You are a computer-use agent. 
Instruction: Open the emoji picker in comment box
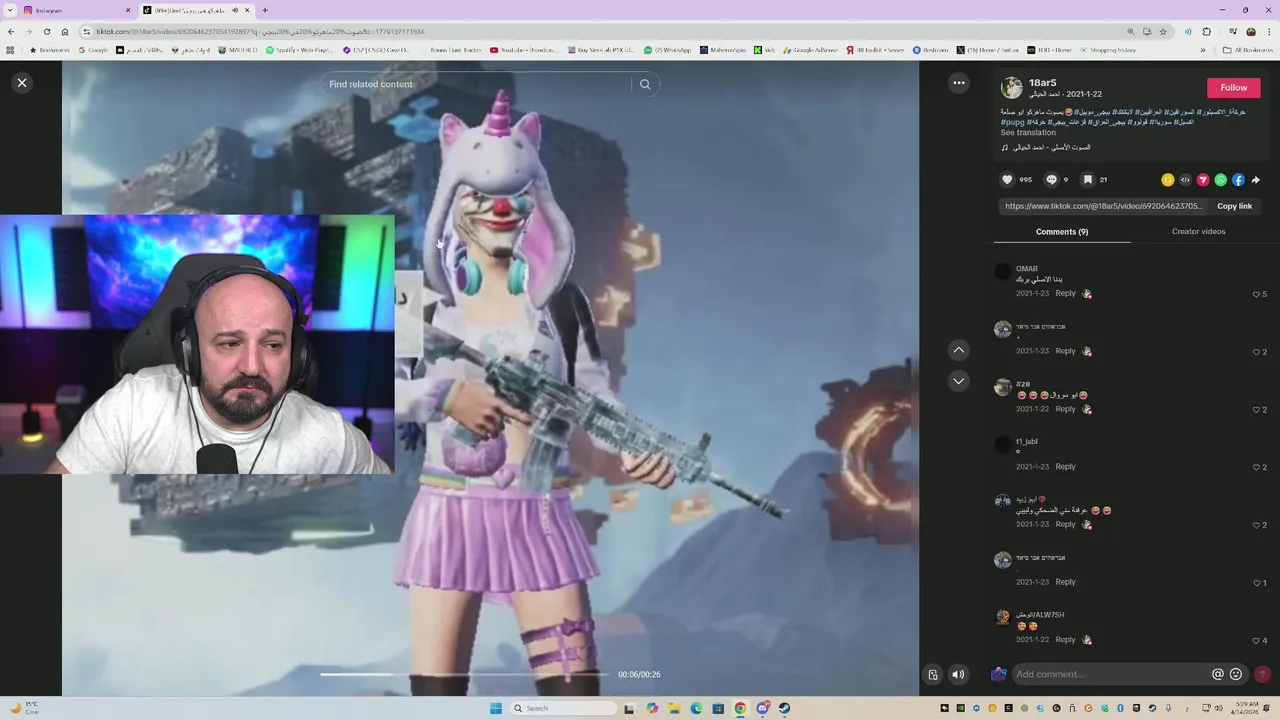[1236, 674]
